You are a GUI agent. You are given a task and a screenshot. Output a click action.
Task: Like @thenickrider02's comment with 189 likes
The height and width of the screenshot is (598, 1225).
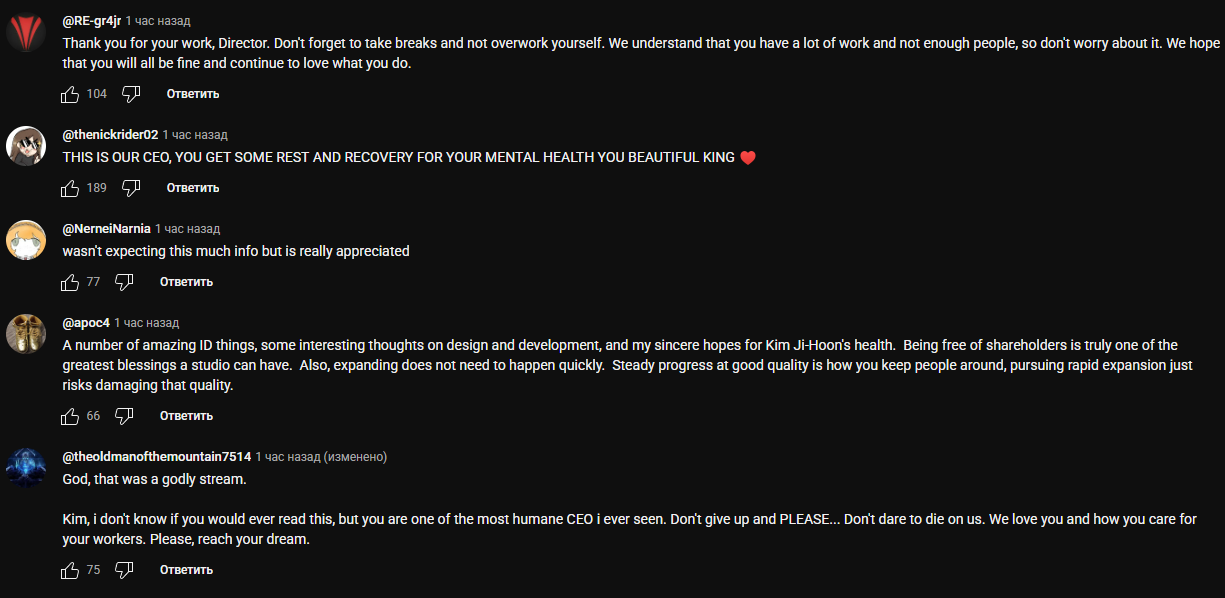[x=70, y=188]
